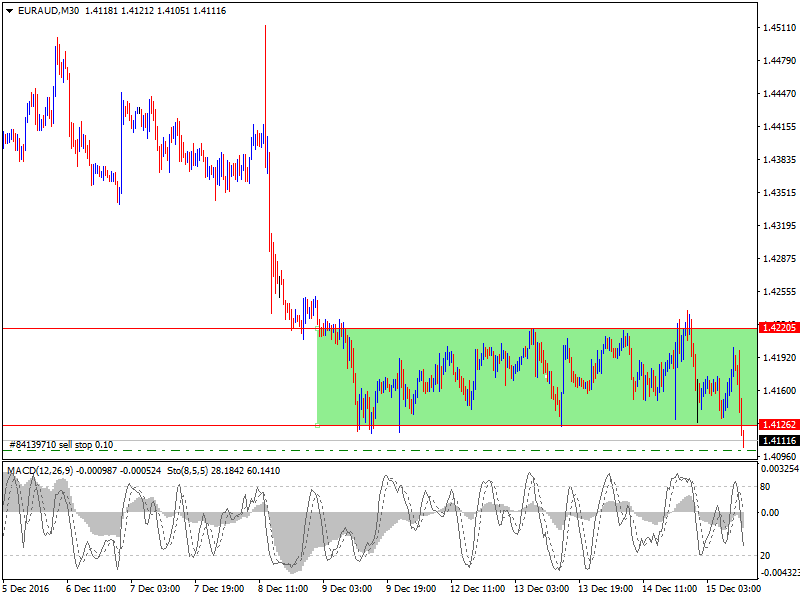Click the EURAUD,M30 chart title text

pos(48,11)
